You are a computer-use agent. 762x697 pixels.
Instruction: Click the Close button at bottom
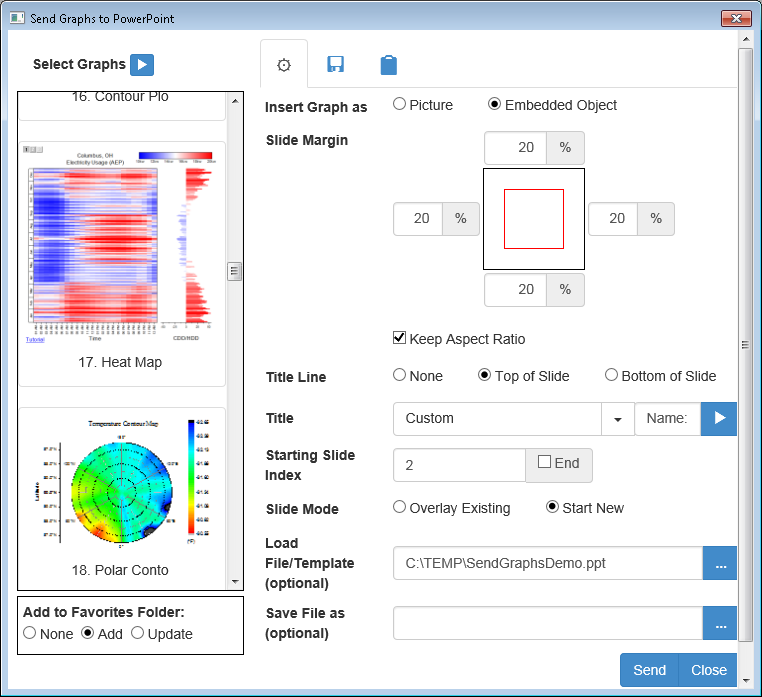tap(708, 670)
